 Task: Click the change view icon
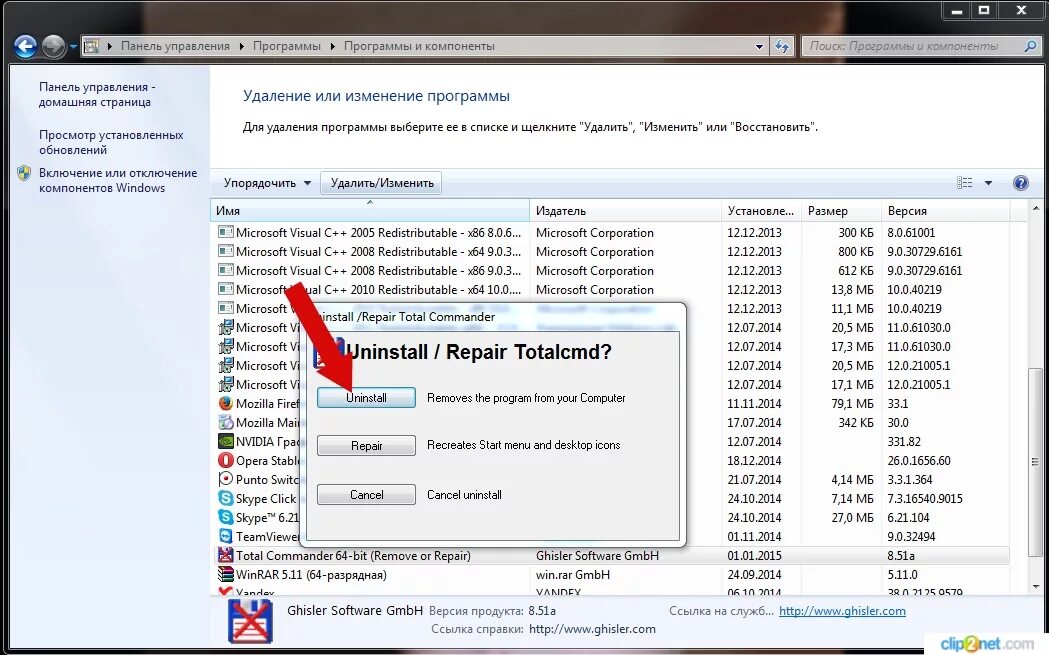pos(964,183)
